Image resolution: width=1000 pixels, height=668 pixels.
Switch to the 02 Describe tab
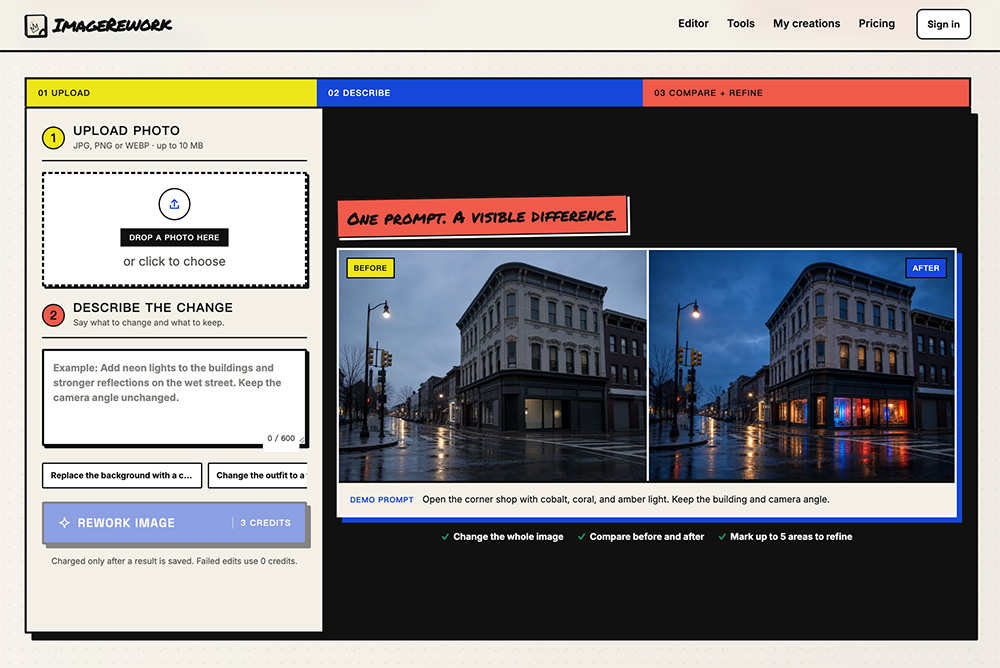pos(480,93)
